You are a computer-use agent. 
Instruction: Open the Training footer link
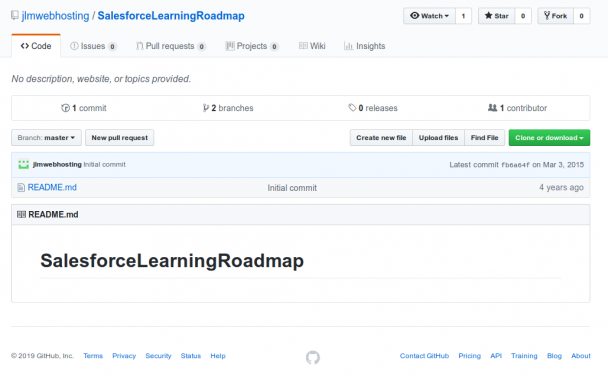point(524,355)
